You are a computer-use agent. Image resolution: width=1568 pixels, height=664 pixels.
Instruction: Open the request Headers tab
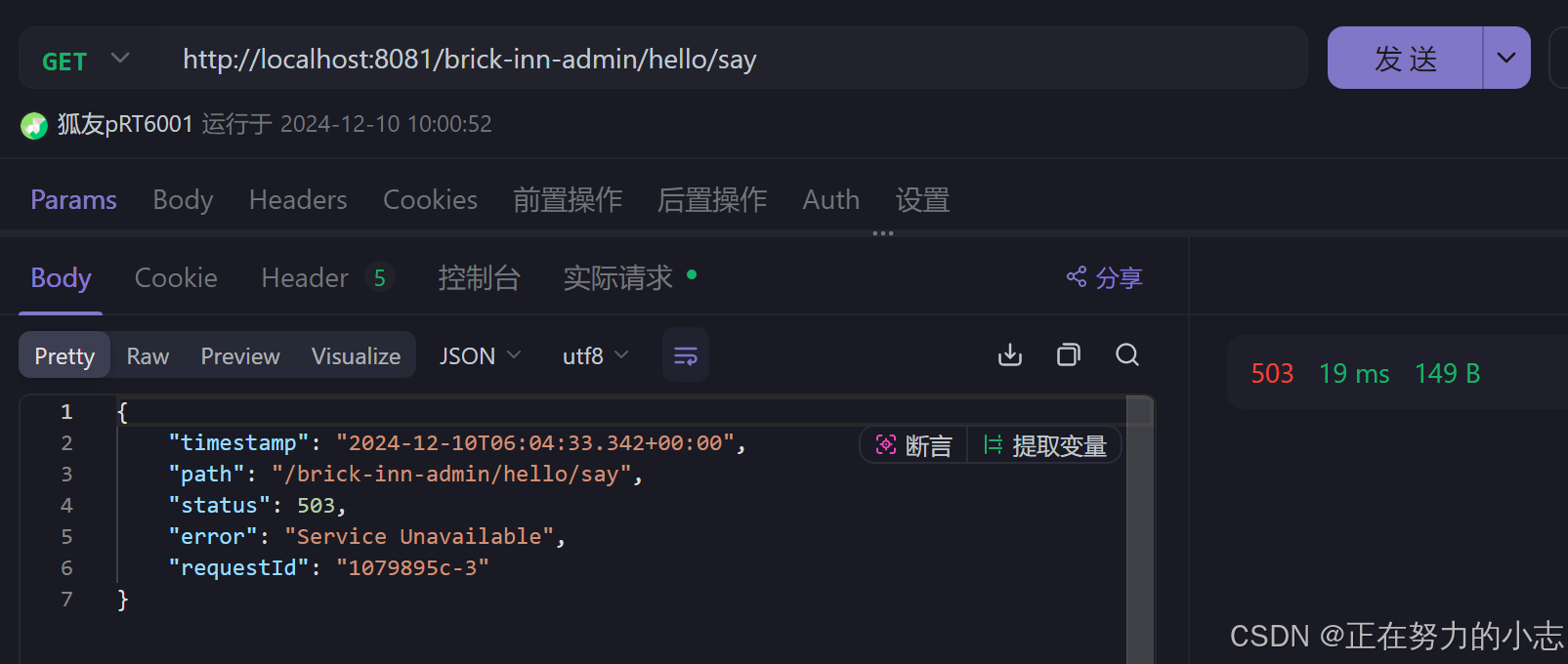[x=298, y=199]
